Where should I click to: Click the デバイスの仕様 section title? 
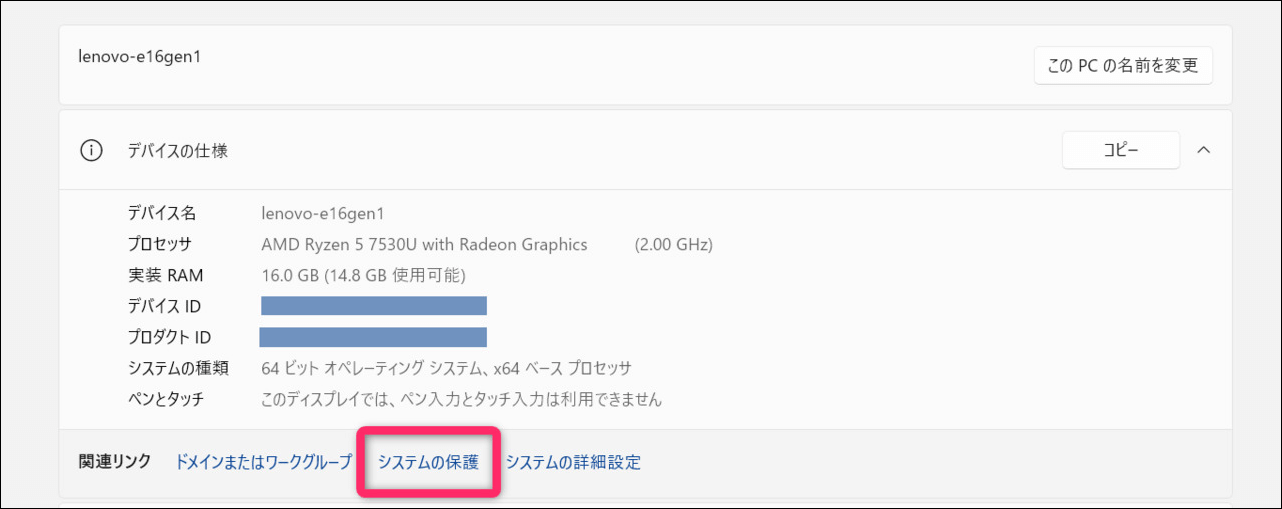pos(177,151)
